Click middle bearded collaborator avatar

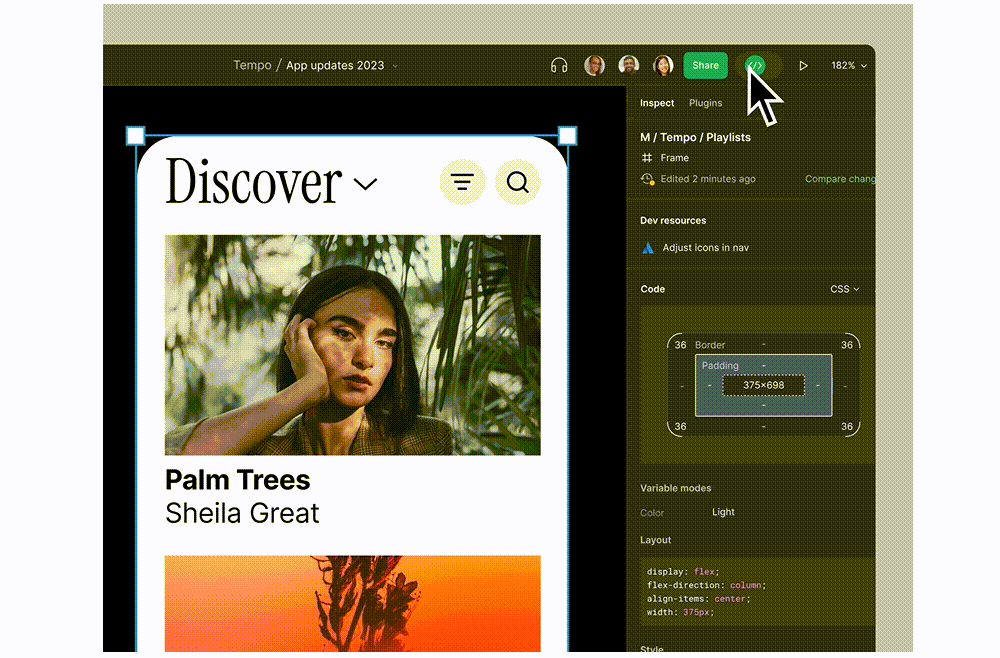[x=629, y=65]
